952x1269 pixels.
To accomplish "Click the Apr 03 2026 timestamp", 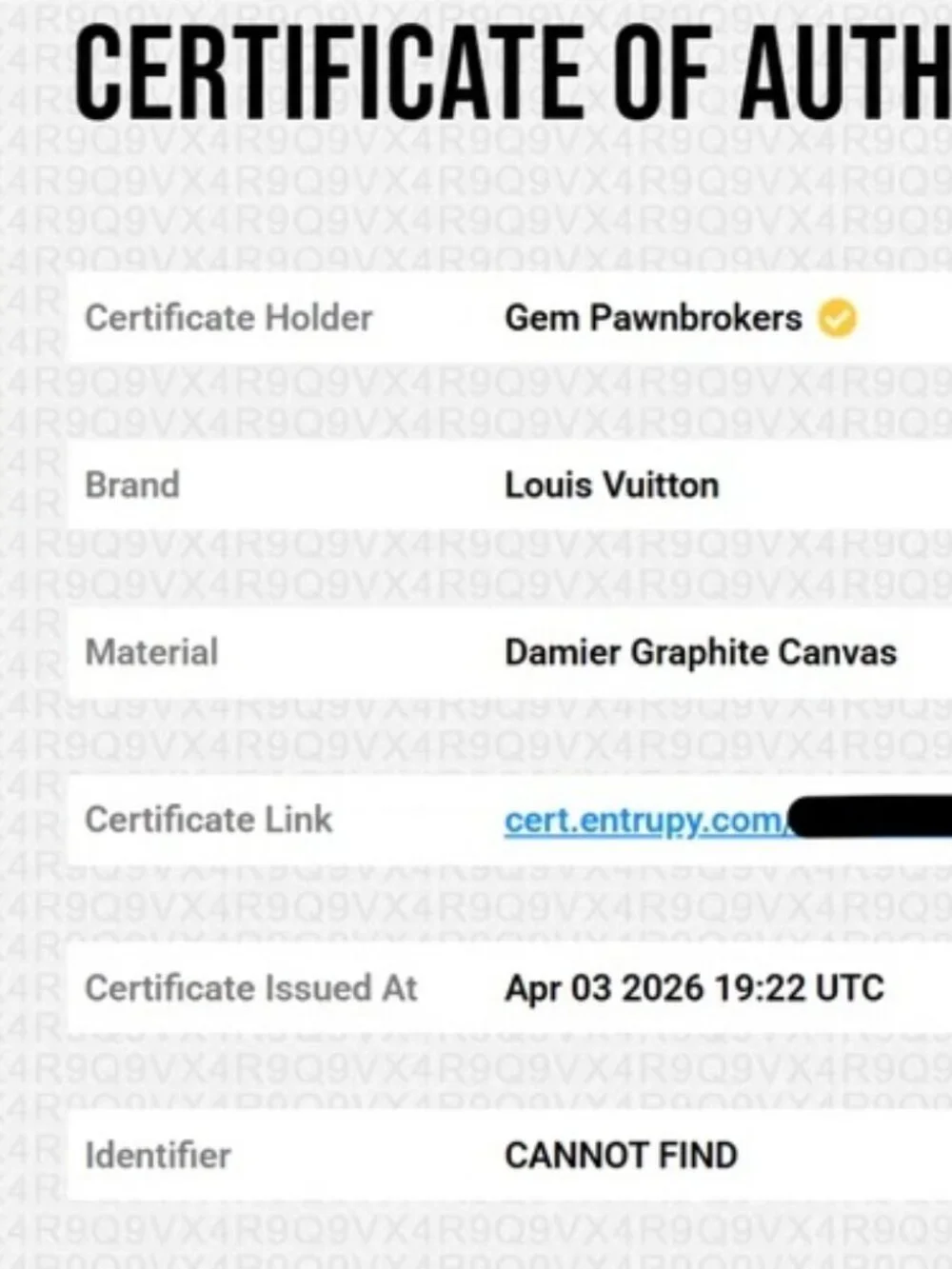I will (694, 988).
